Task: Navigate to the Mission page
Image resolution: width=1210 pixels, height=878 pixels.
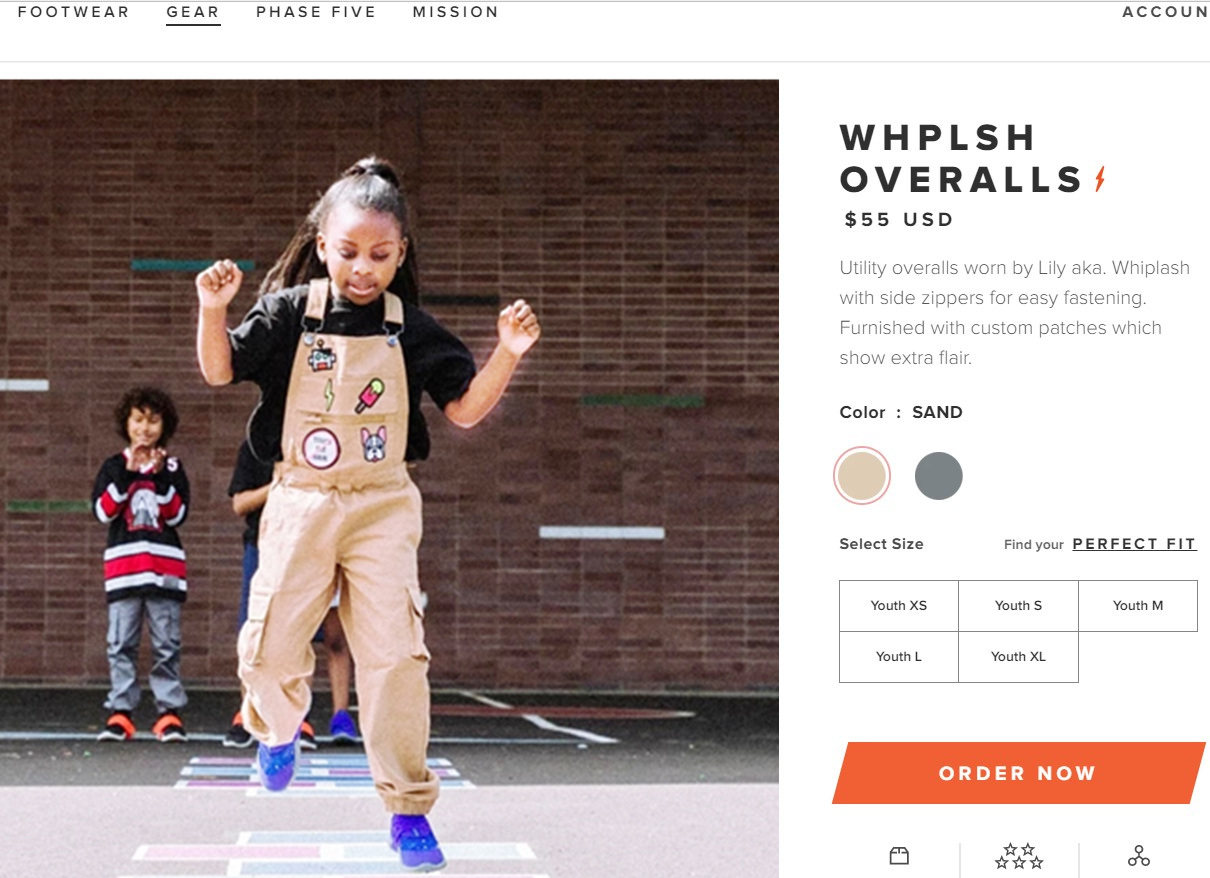Action: point(456,12)
